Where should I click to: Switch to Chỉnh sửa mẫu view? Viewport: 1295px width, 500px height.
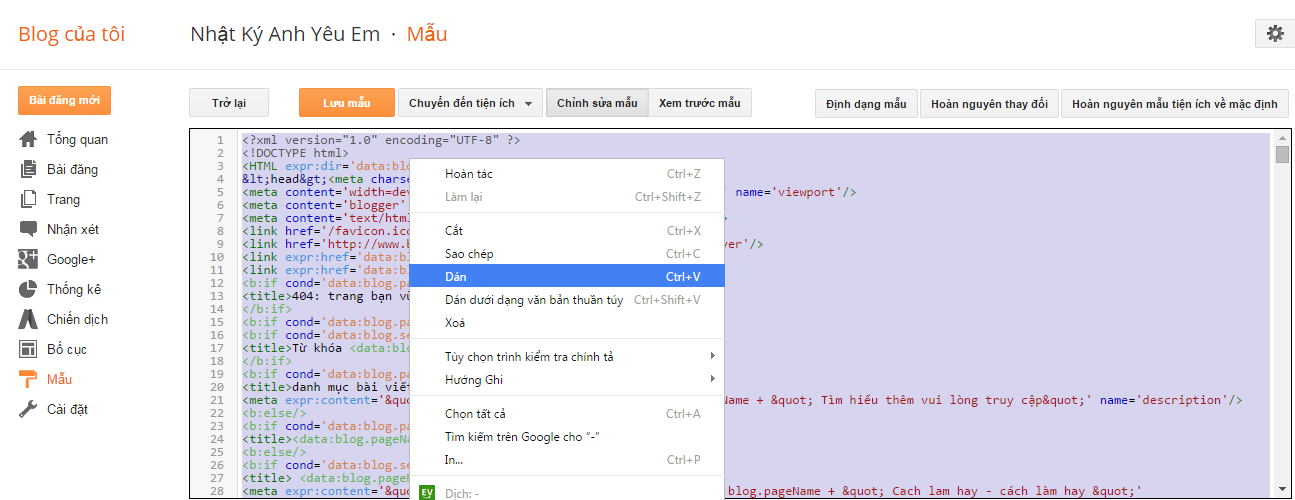597,103
